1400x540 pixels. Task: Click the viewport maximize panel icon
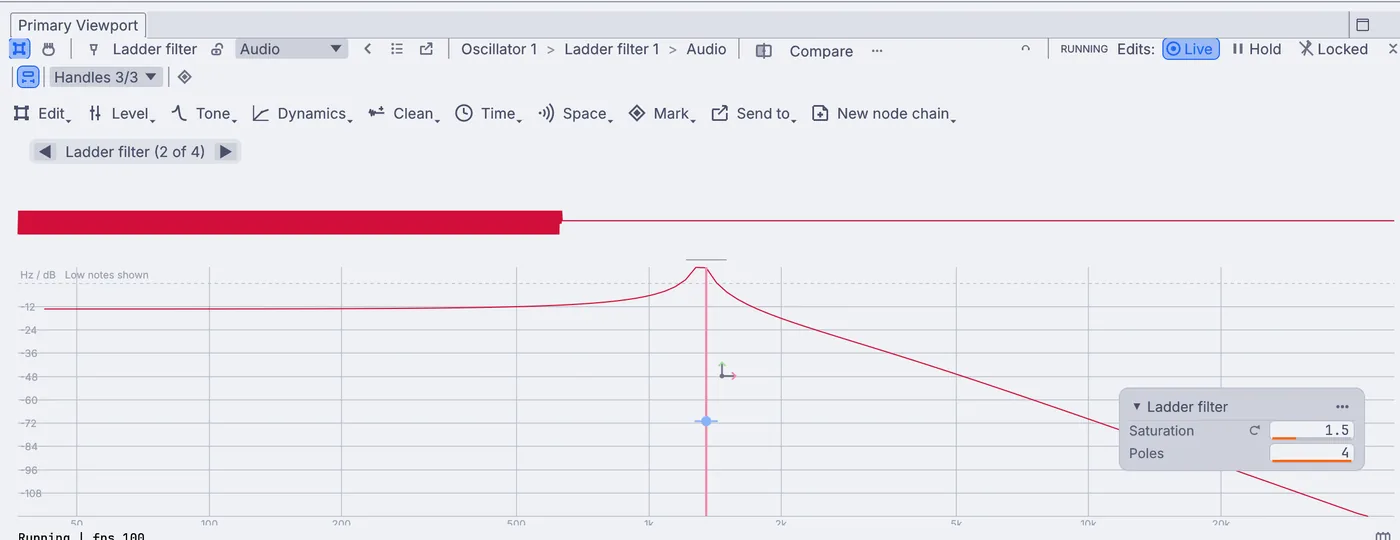pyautogui.click(x=1362, y=25)
